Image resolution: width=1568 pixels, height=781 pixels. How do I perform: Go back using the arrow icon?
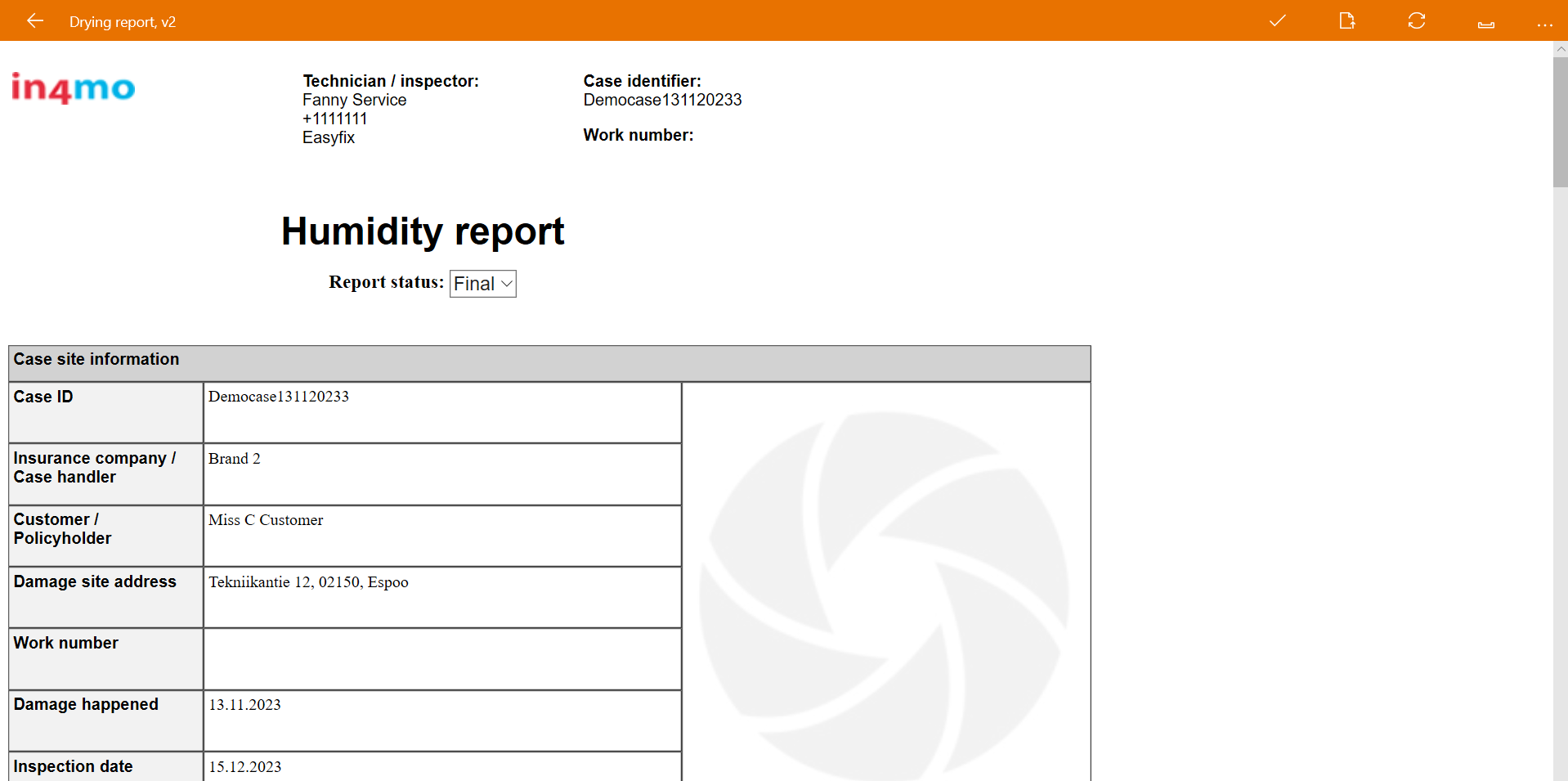click(x=34, y=21)
